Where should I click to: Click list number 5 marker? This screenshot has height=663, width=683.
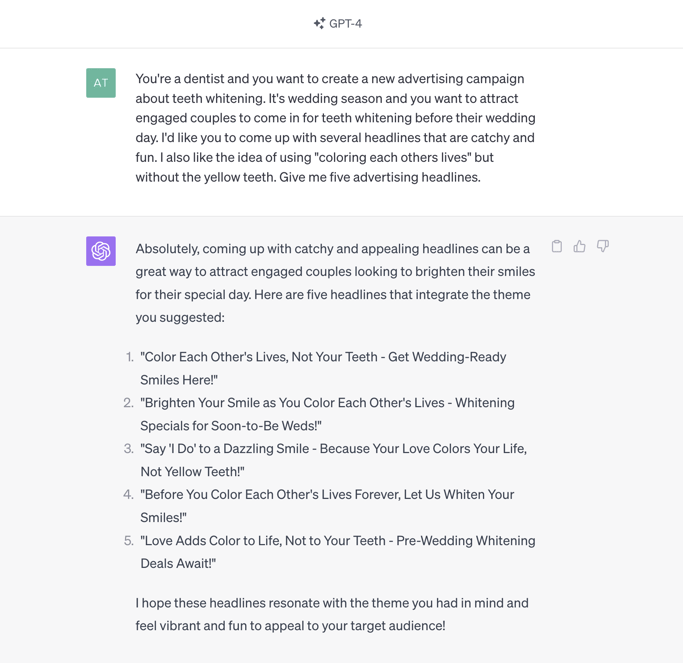[x=128, y=541]
